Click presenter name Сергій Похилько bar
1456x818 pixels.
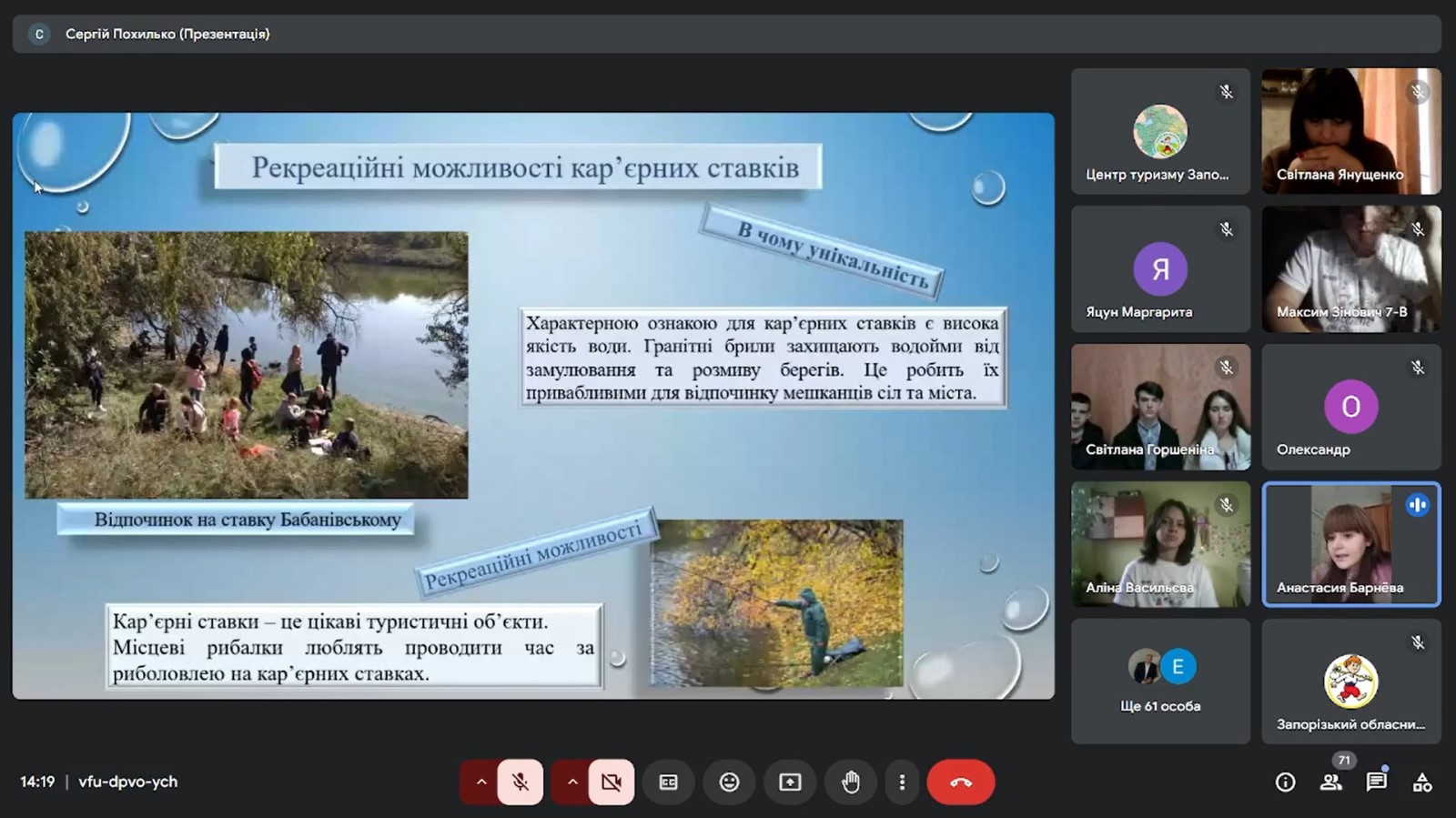167,34
